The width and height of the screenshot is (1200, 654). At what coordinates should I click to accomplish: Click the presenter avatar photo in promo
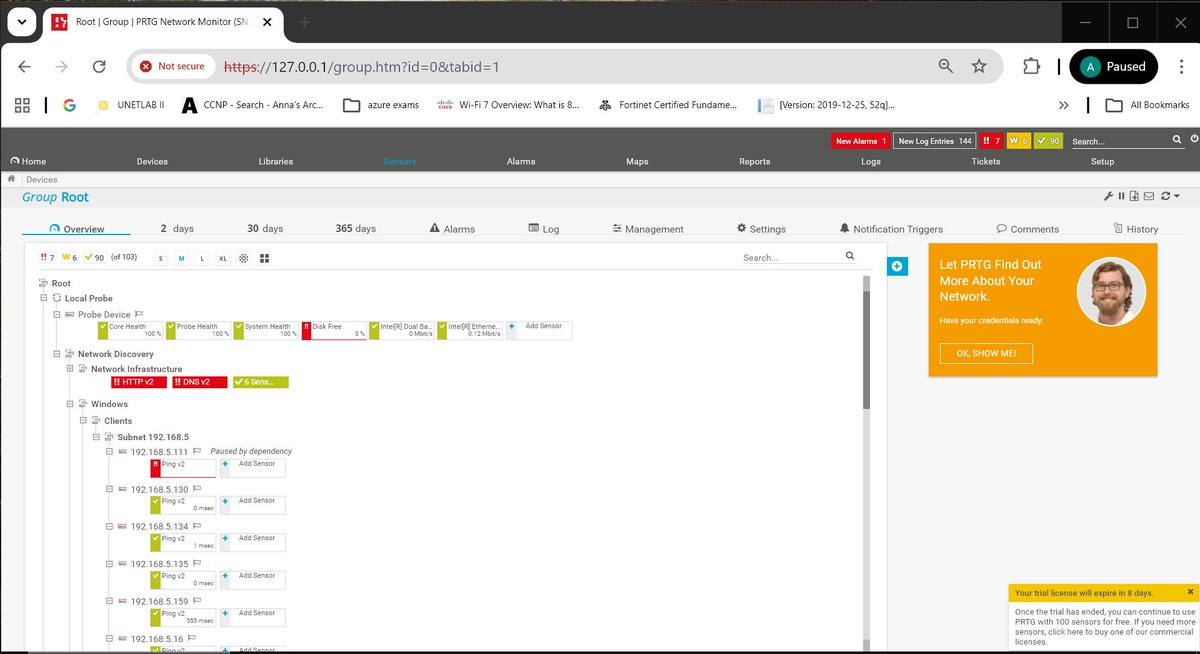1111,291
